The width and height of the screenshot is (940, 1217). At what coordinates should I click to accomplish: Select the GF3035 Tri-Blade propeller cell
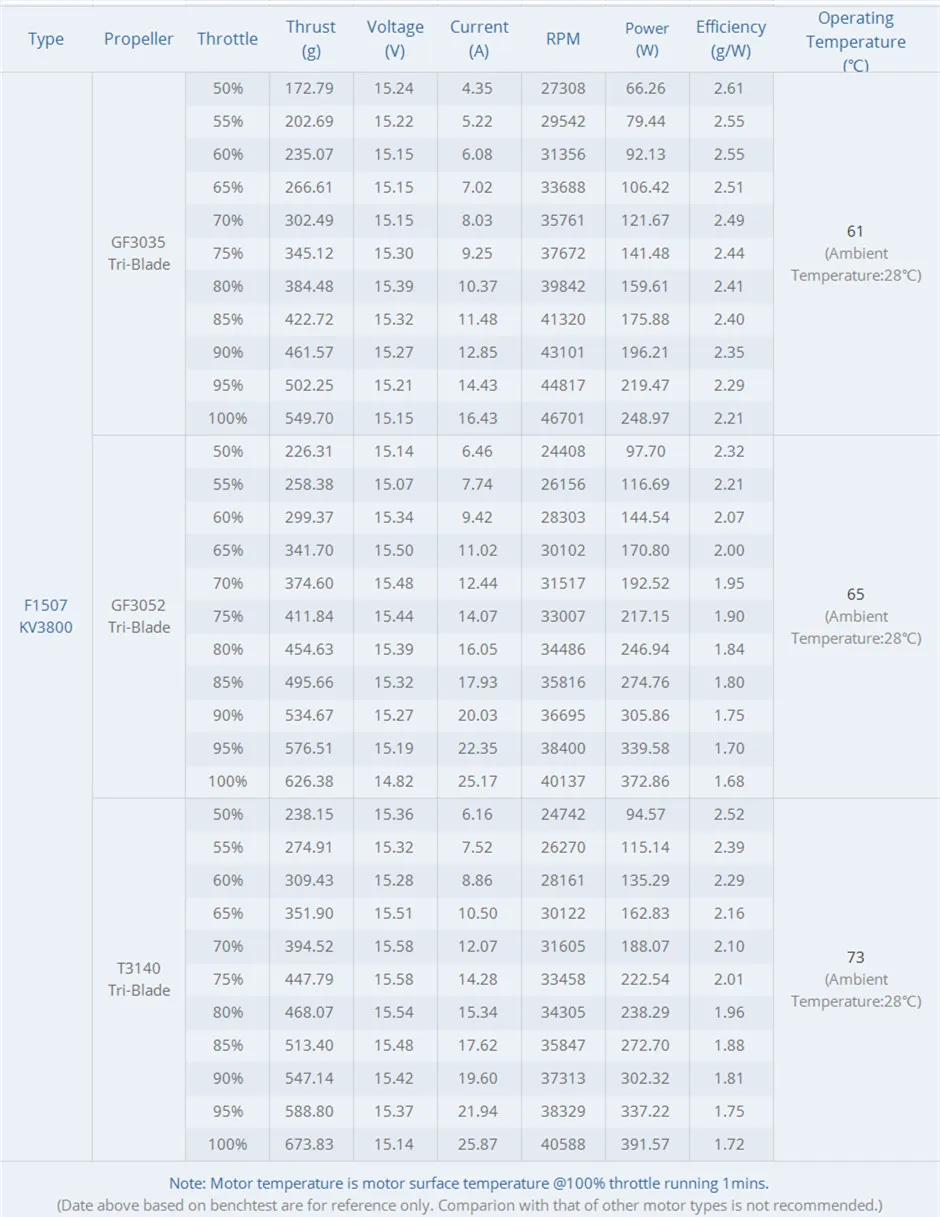coord(139,253)
